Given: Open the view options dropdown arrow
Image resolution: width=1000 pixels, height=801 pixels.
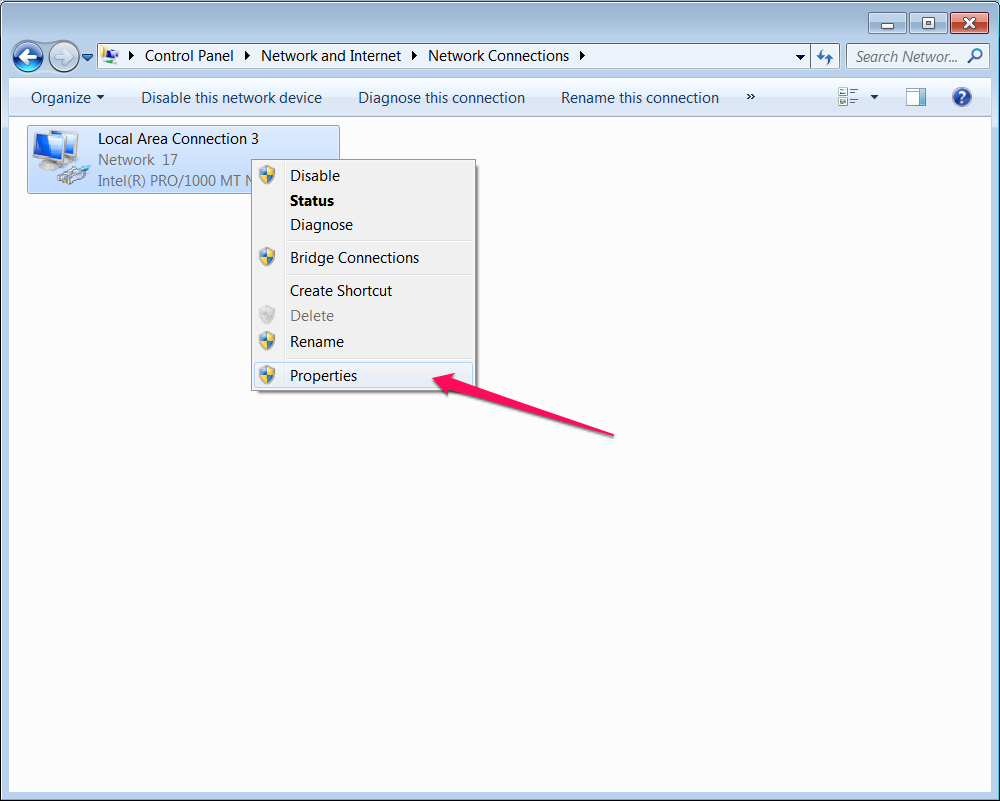Looking at the screenshot, I should [874, 97].
